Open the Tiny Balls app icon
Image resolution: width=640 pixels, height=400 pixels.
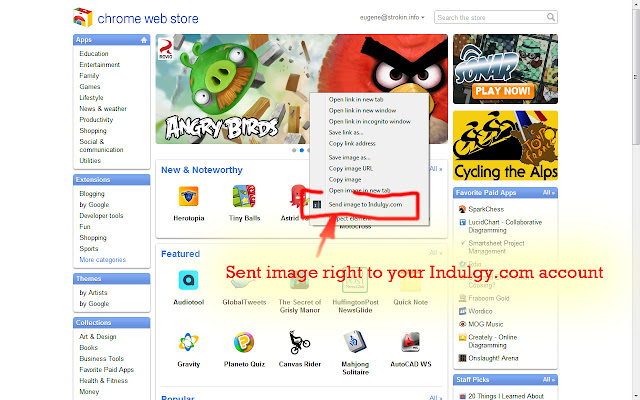(x=244, y=196)
